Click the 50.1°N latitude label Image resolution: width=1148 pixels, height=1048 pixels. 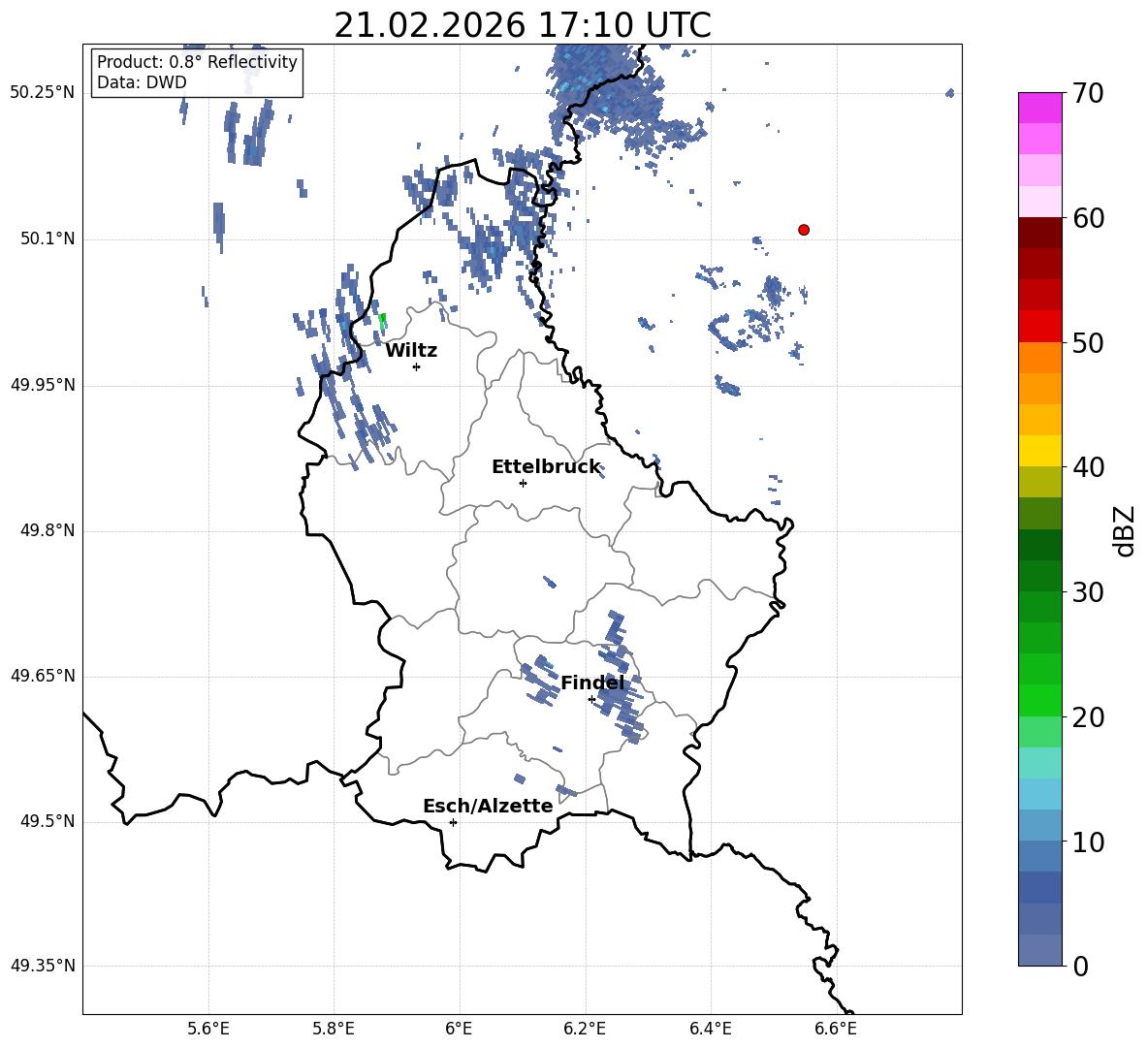[47, 238]
